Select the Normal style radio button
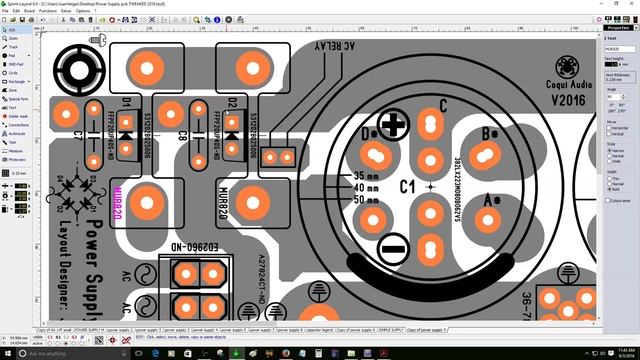The height and width of the screenshot is (360, 640). 609,156
